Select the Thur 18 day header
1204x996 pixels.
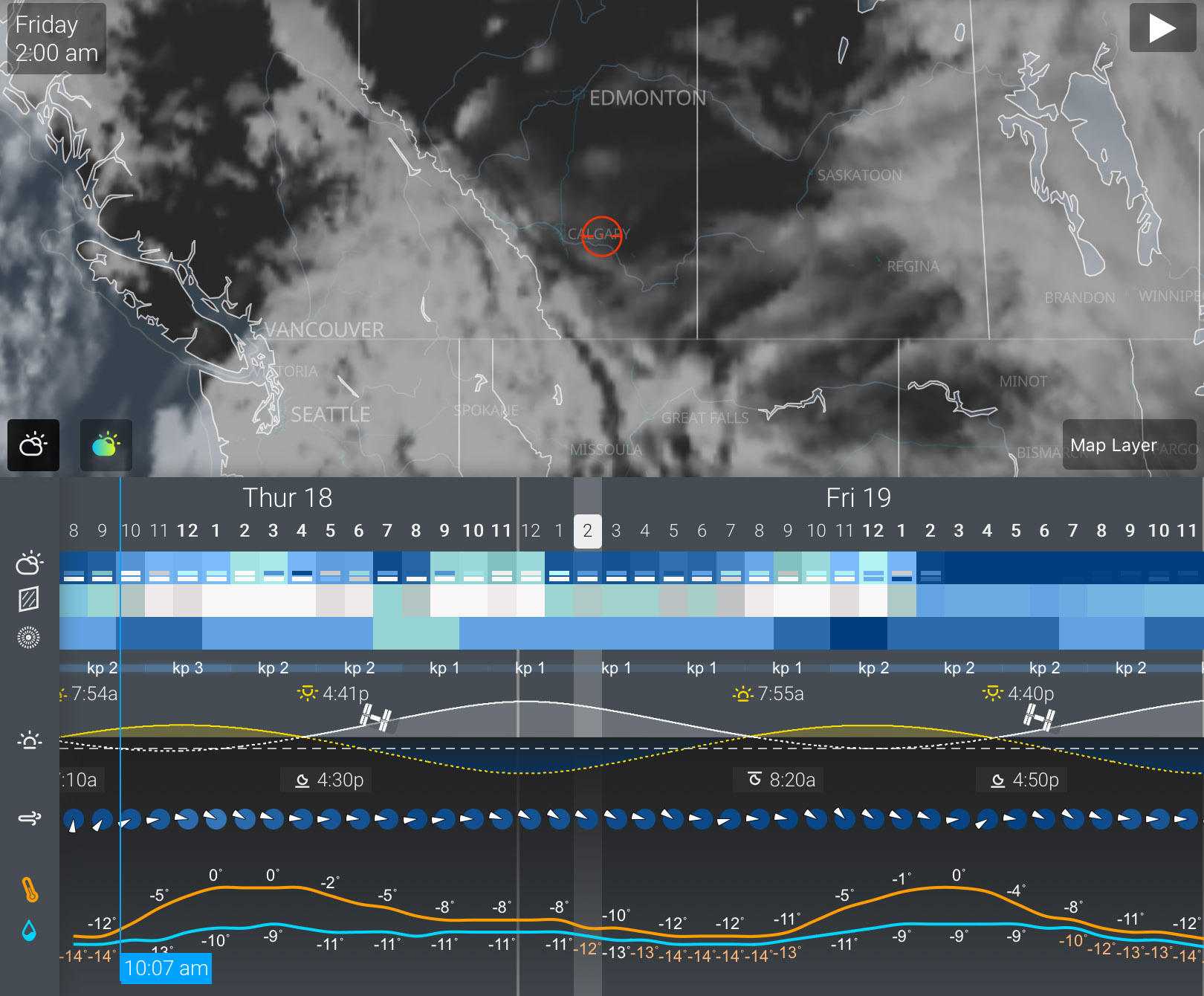pos(288,498)
